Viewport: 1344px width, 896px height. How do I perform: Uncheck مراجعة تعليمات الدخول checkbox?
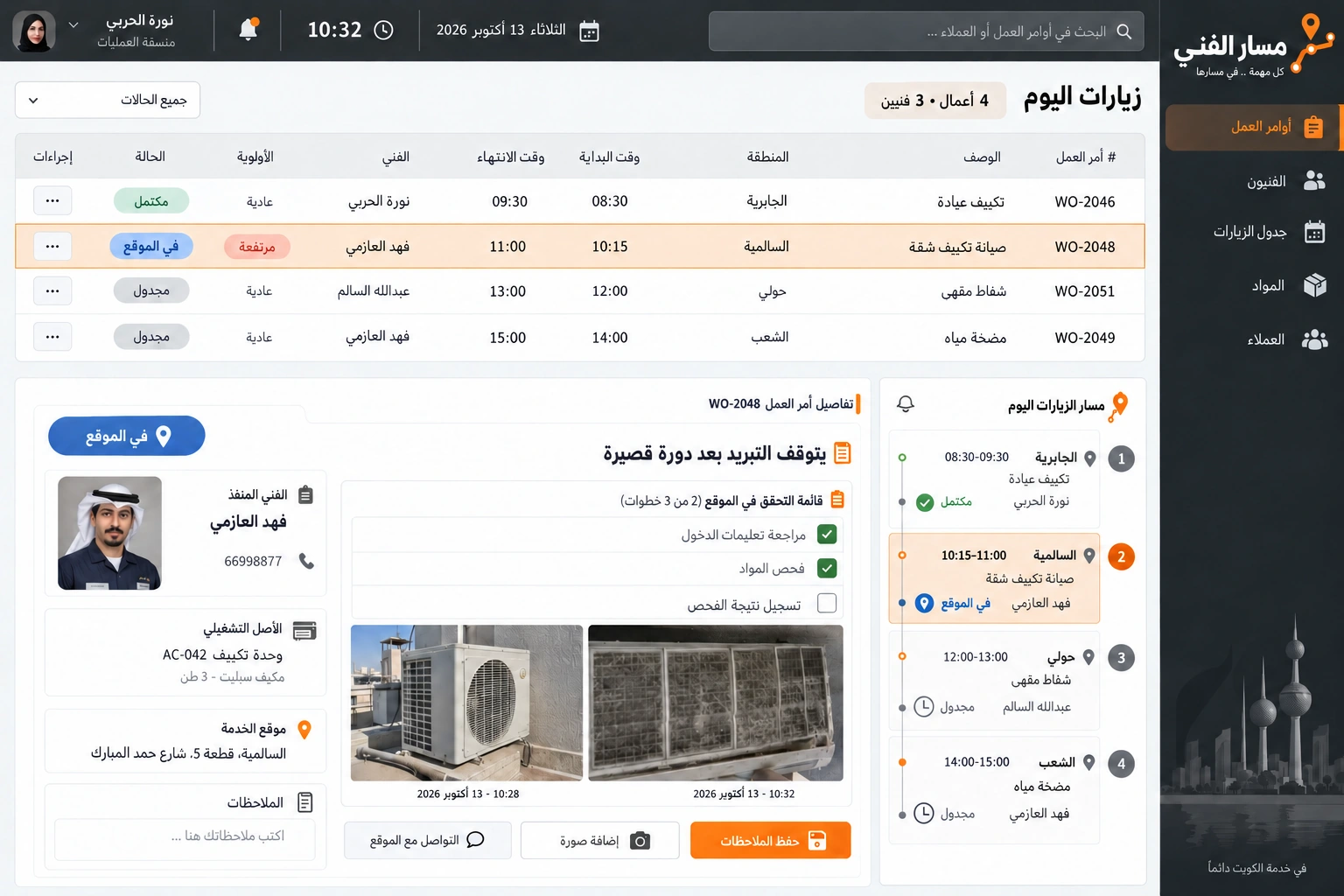click(827, 534)
